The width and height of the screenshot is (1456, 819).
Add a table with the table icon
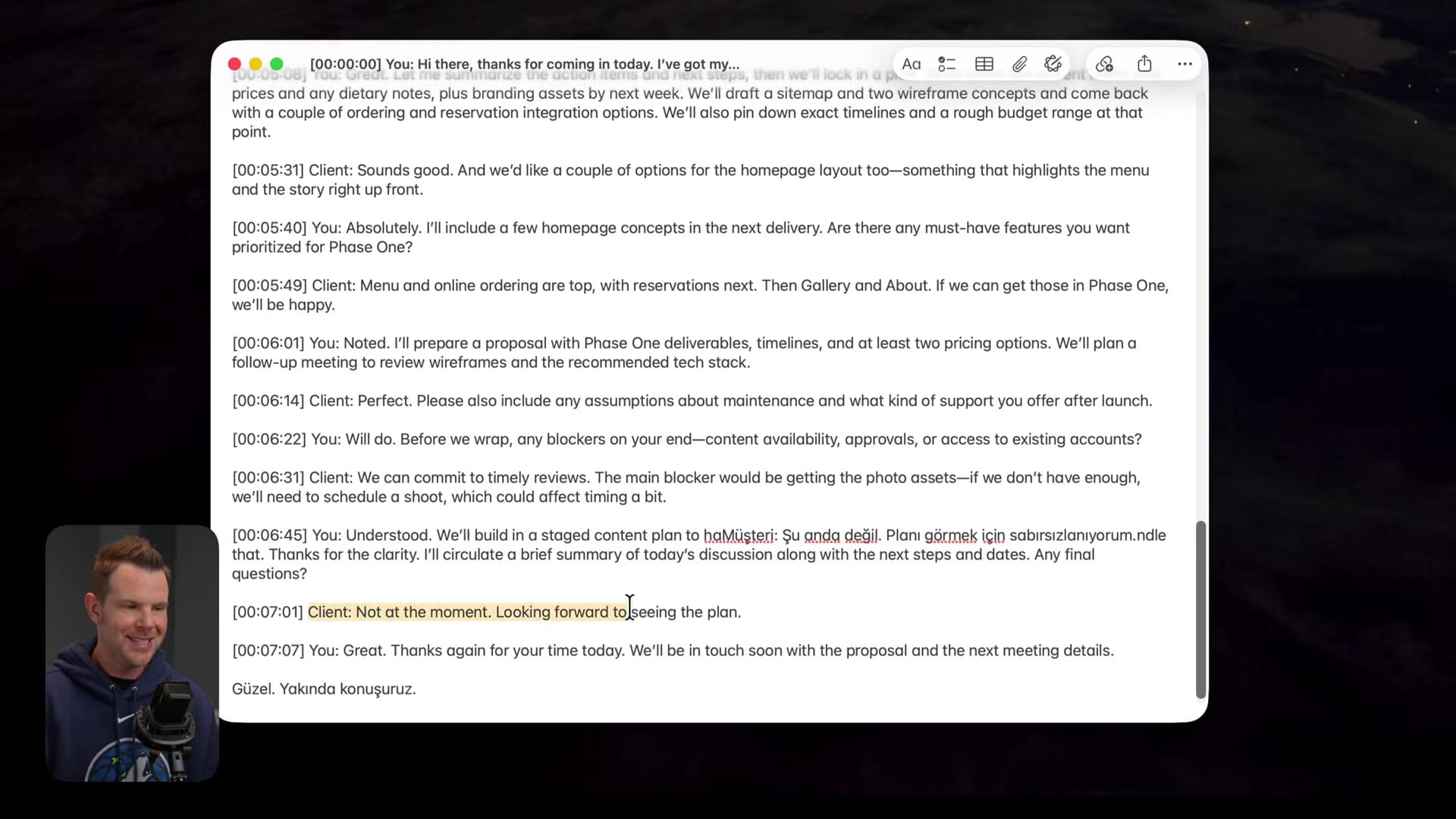coord(984,64)
